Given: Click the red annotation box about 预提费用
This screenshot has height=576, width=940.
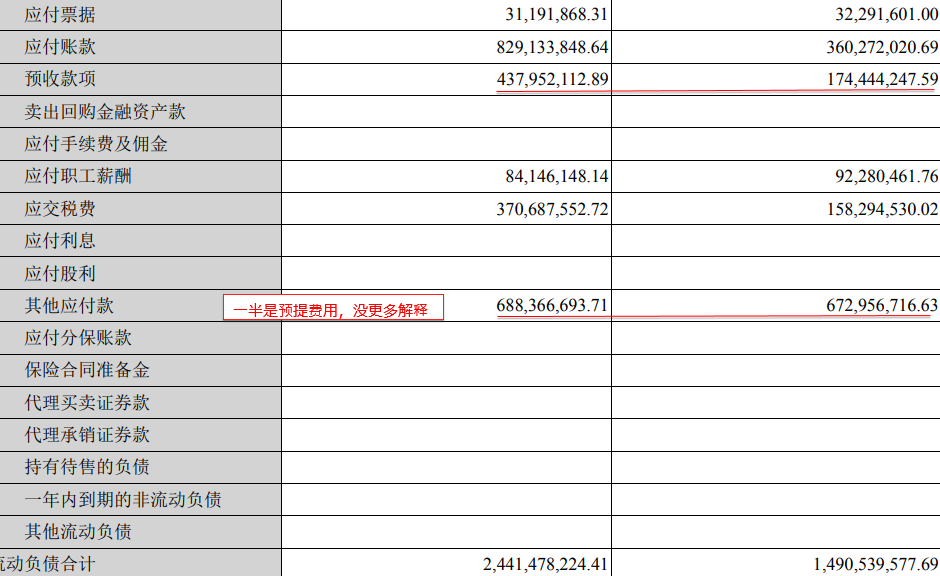Looking at the screenshot, I should 332,309.
